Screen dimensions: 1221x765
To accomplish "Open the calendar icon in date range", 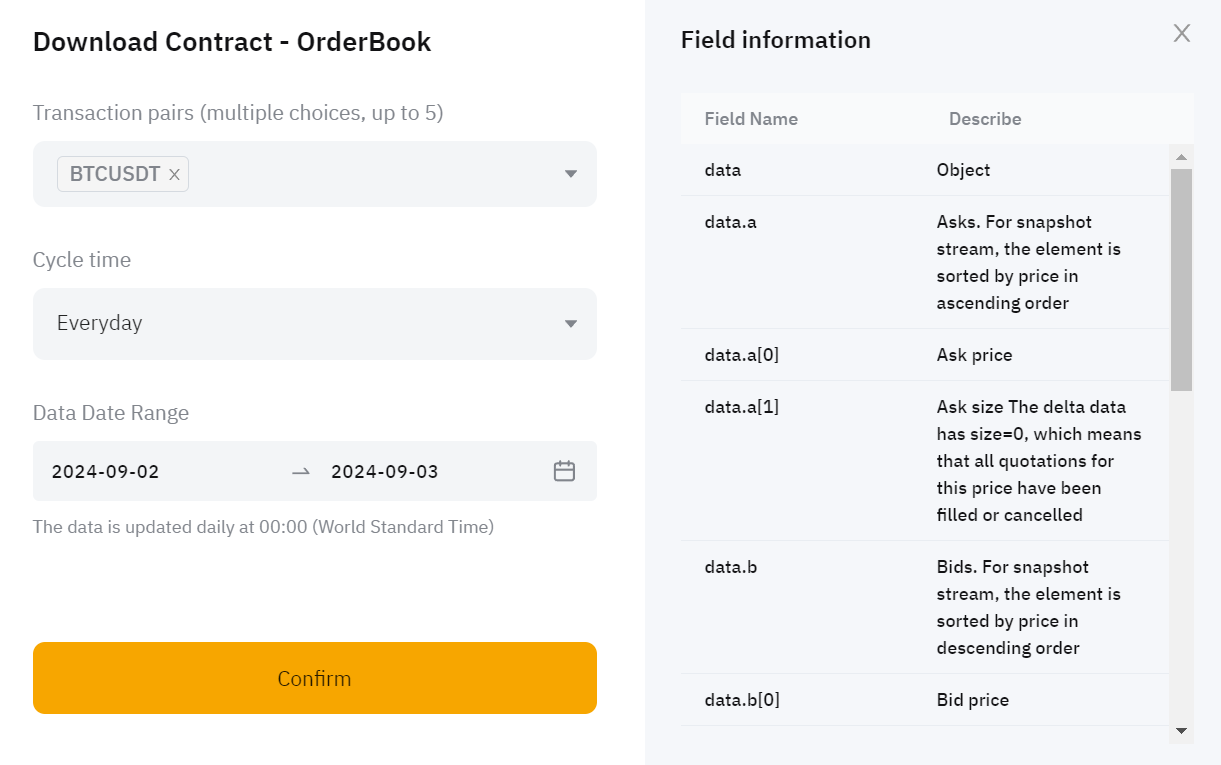I will coord(564,471).
